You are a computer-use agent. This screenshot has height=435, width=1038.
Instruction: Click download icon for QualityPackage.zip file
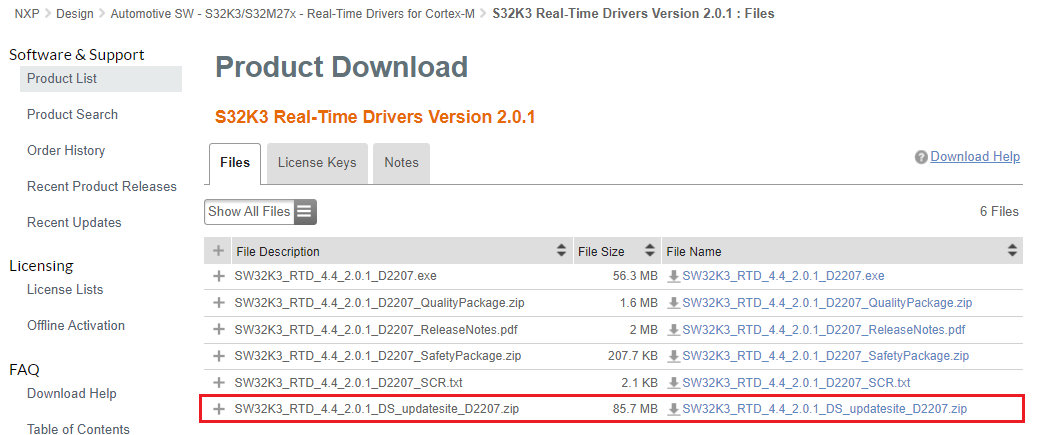coord(674,303)
